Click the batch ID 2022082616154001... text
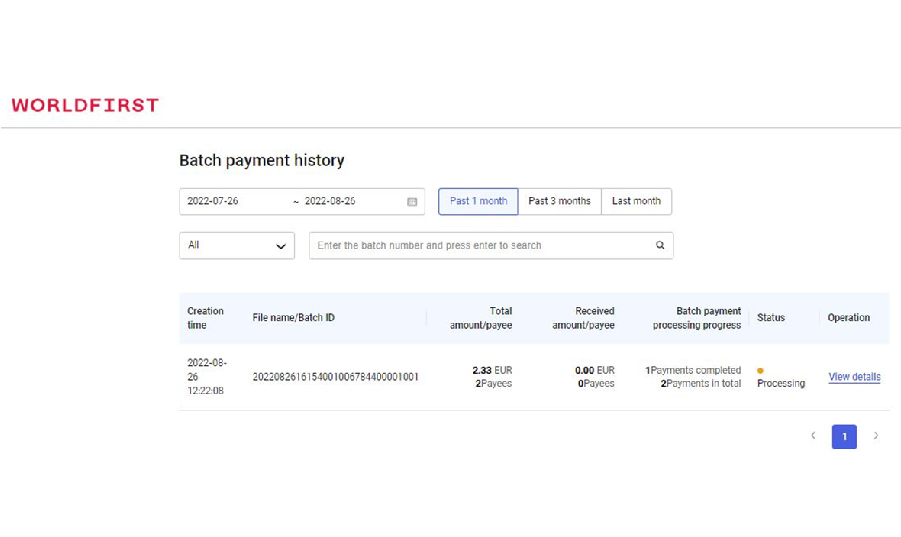This screenshot has height=537, width=901. [x=335, y=377]
